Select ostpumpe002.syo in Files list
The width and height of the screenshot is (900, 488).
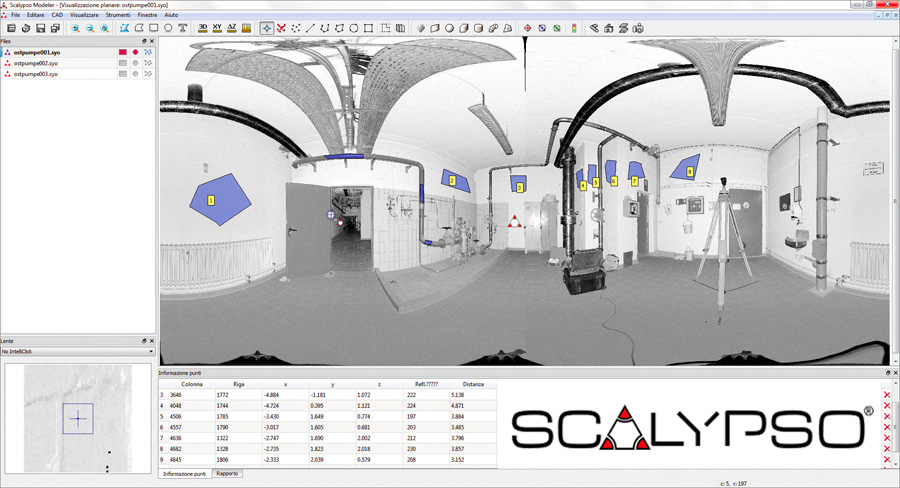coord(36,63)
